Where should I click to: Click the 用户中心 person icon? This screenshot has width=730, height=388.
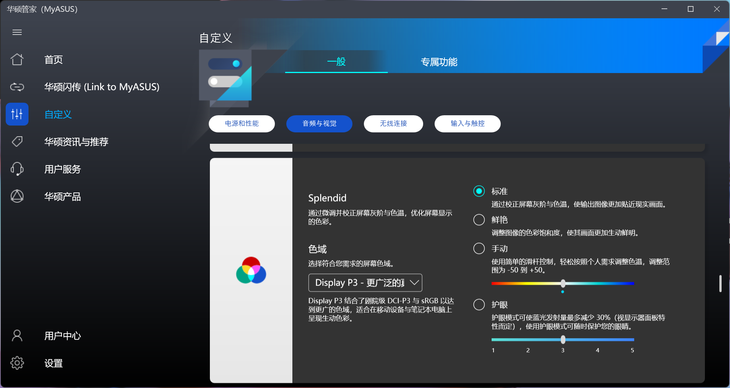point(17,335)
